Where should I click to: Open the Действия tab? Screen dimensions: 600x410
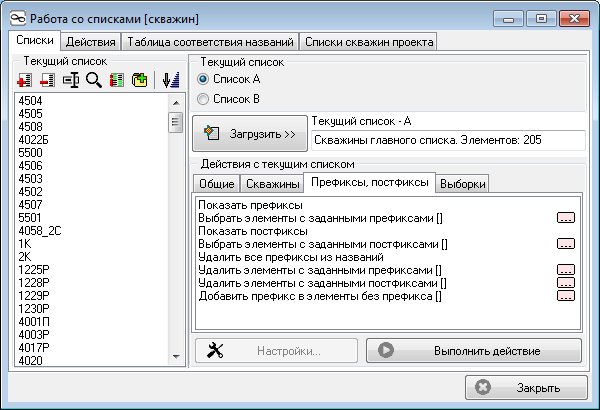point(91,42)
